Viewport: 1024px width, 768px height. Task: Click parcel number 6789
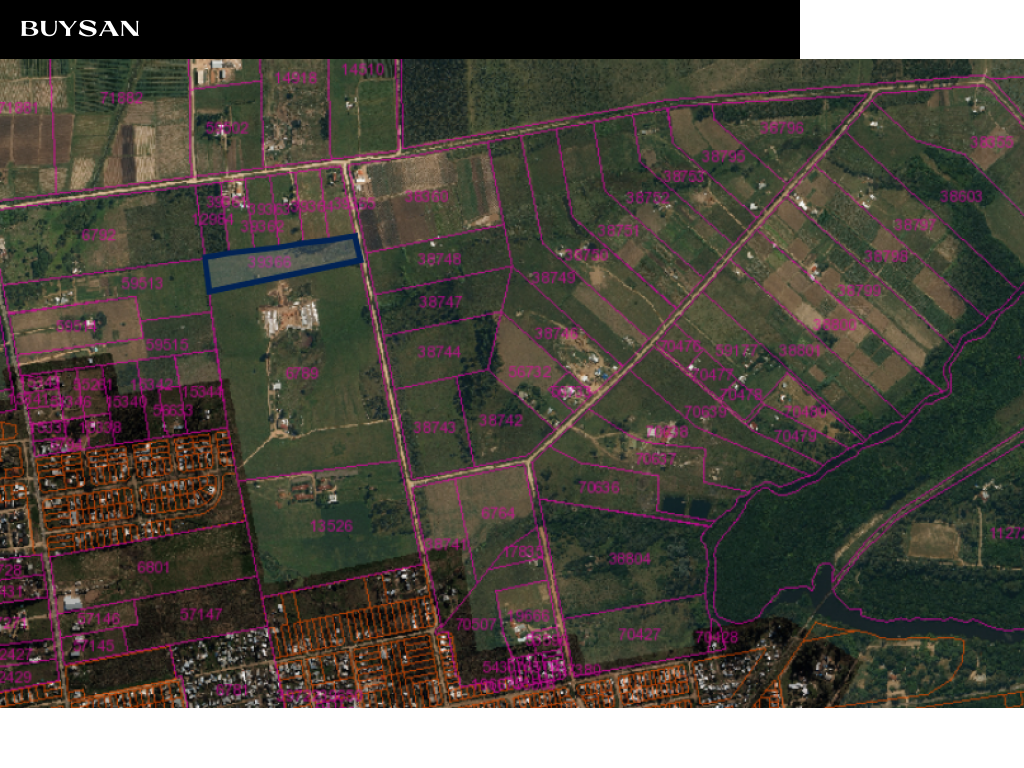(x=302, y=373)
